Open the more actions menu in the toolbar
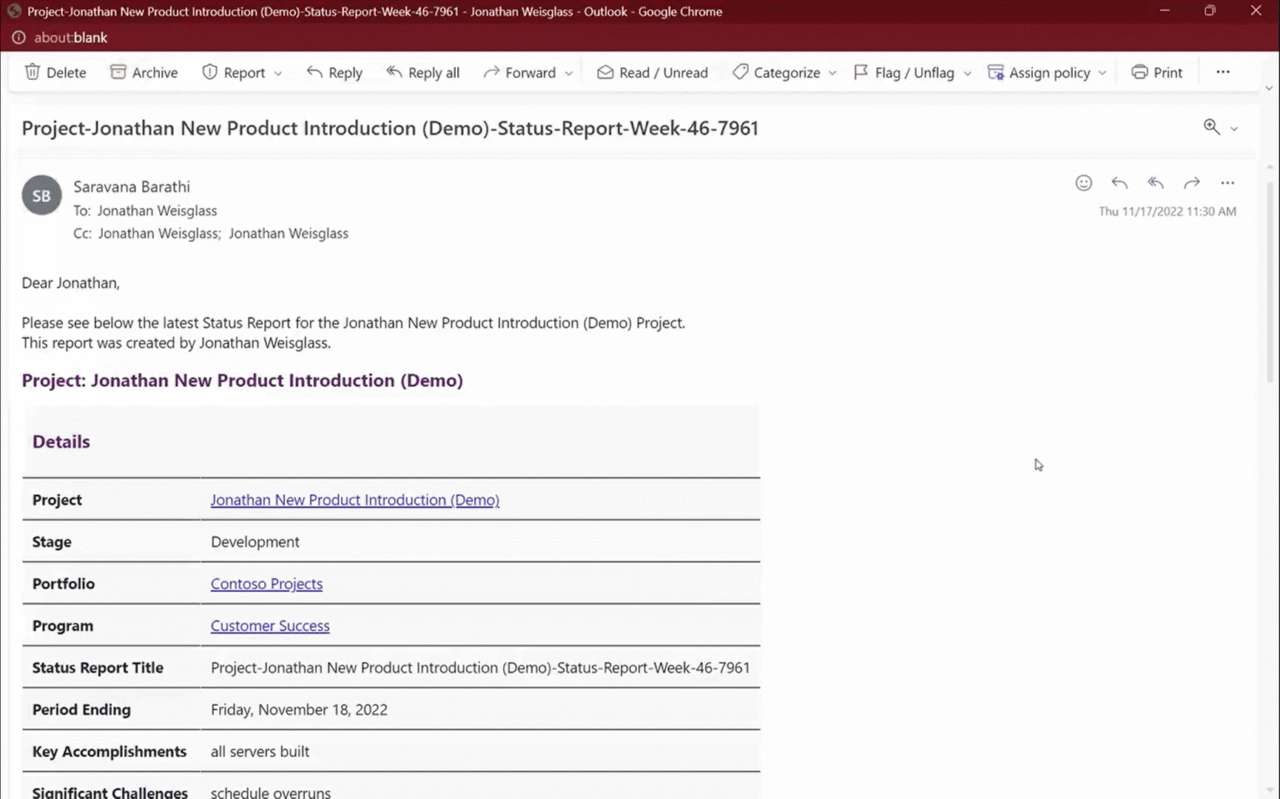 1223,72
